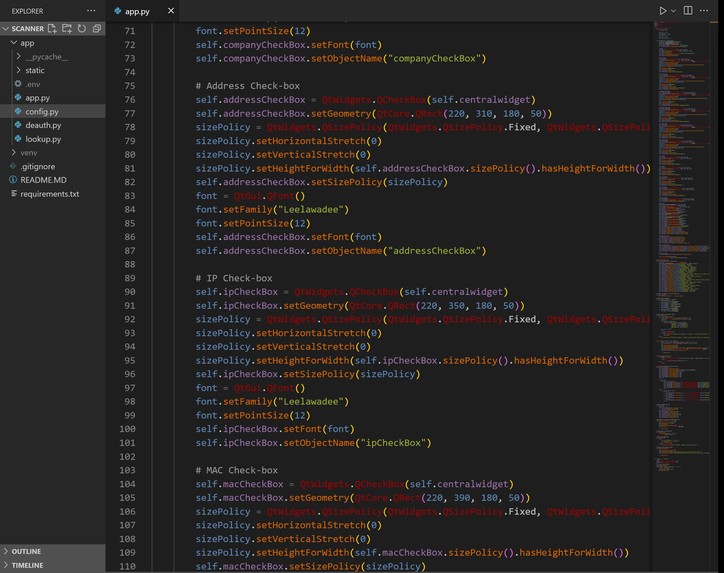Collapse all folders in Explorer
Image resolution: width=724 pixels, height=573 pixels.
pyautogui.click(x=96, y=29)
